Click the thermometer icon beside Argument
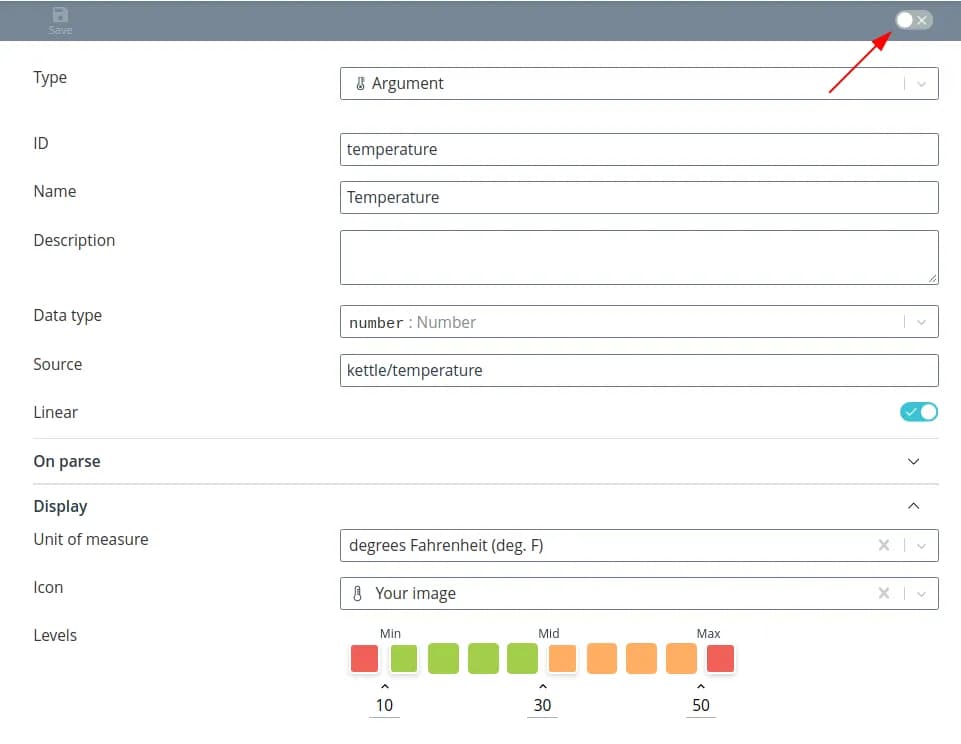The image size is (961, 744). tap(360, 84)
